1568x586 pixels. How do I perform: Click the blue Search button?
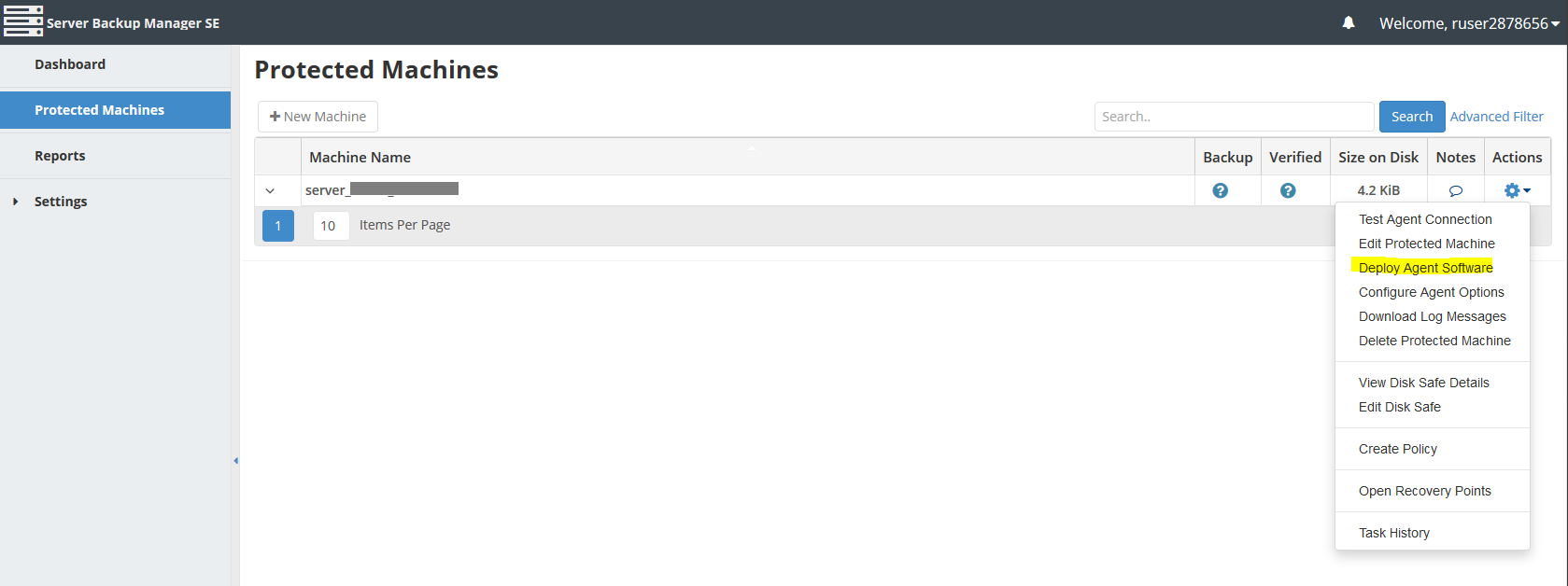[1411, 117]
